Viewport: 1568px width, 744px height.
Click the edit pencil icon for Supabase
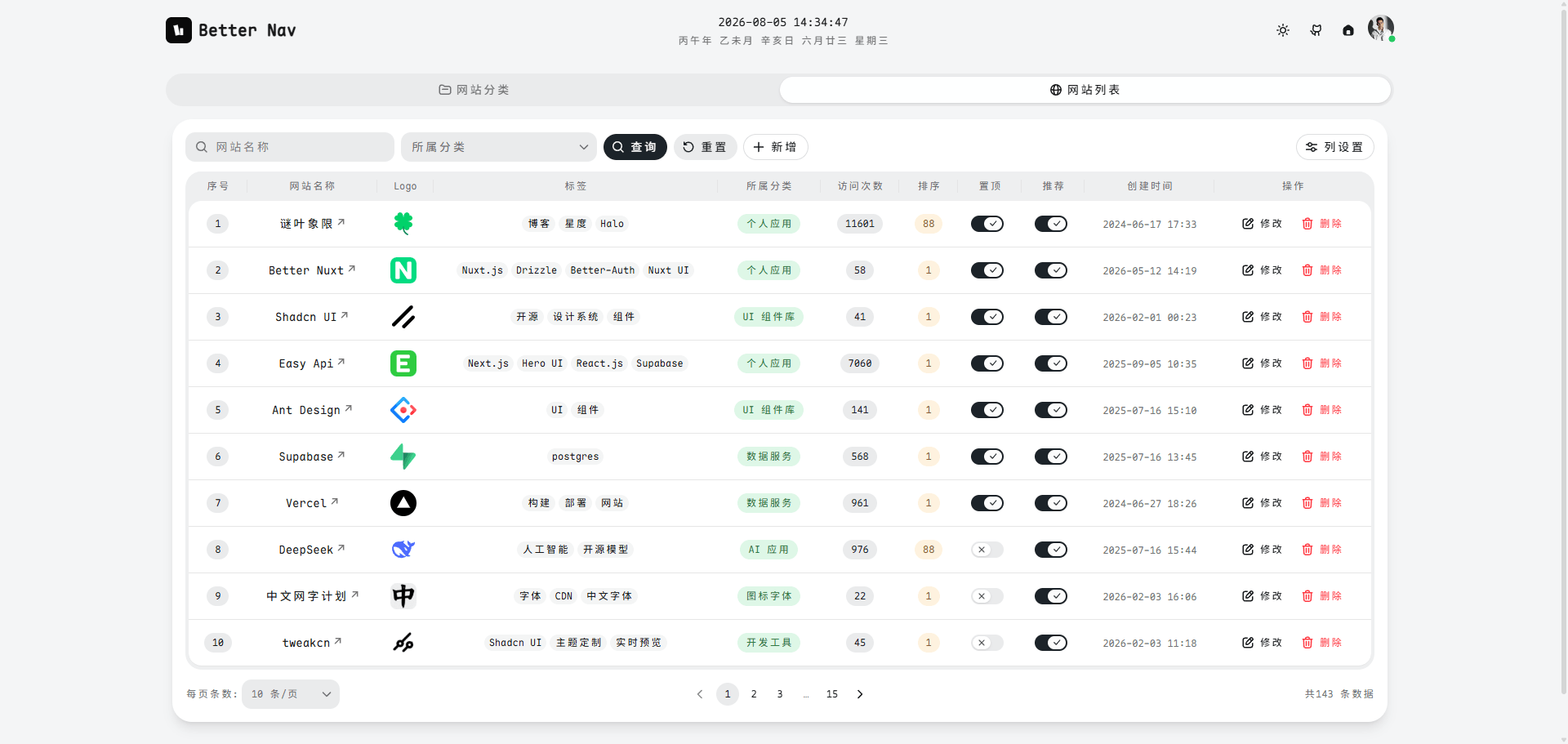click(1248, 457)
